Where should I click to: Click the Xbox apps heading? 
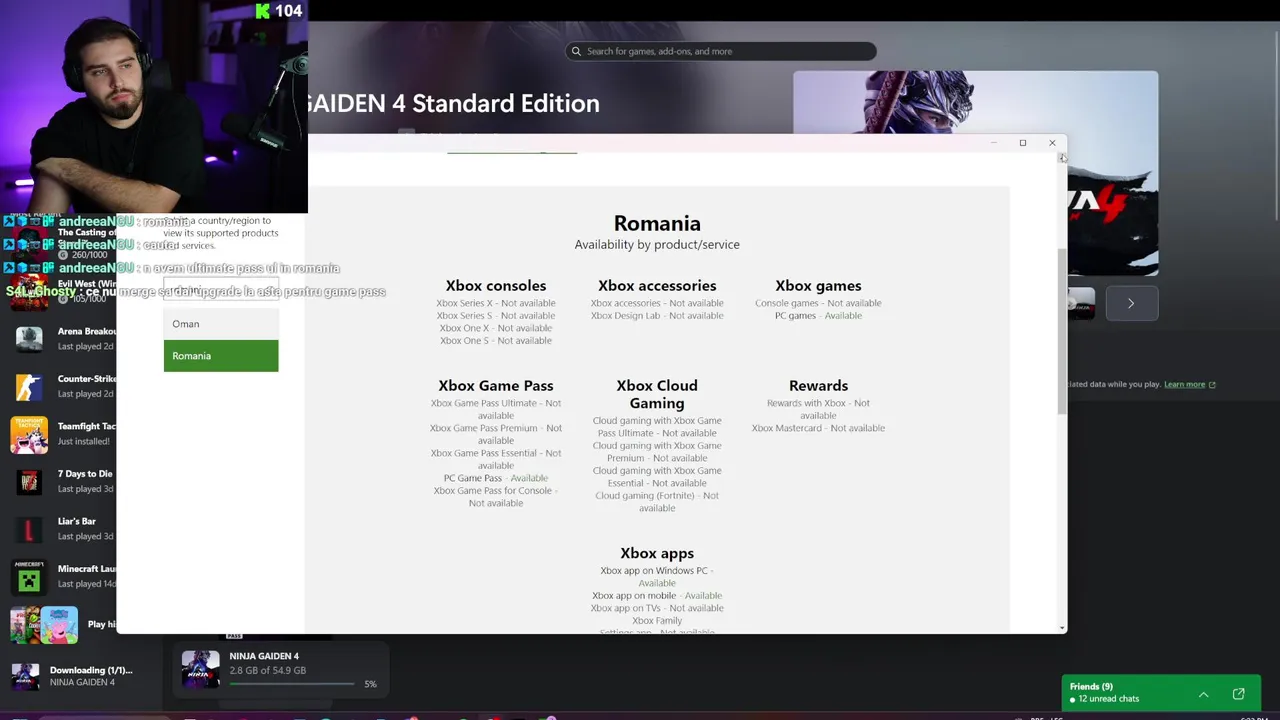657,553
